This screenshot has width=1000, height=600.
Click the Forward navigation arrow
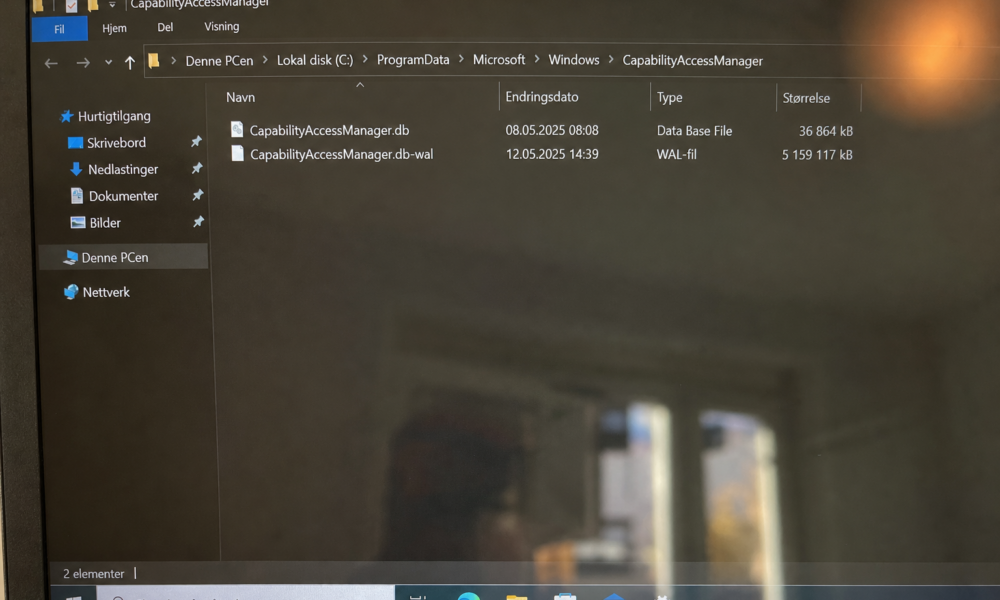click(83, 63)
